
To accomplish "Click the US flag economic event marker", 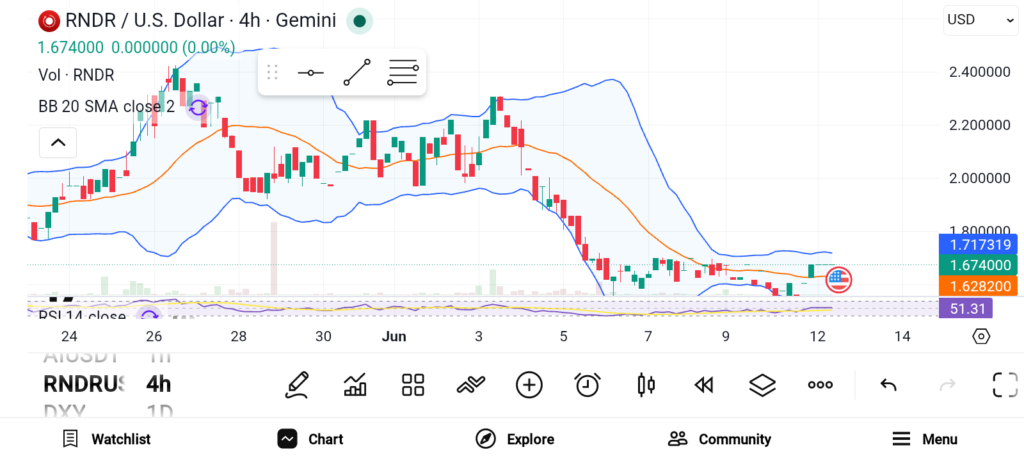I will pyautogui.click(x=839, y=279).
